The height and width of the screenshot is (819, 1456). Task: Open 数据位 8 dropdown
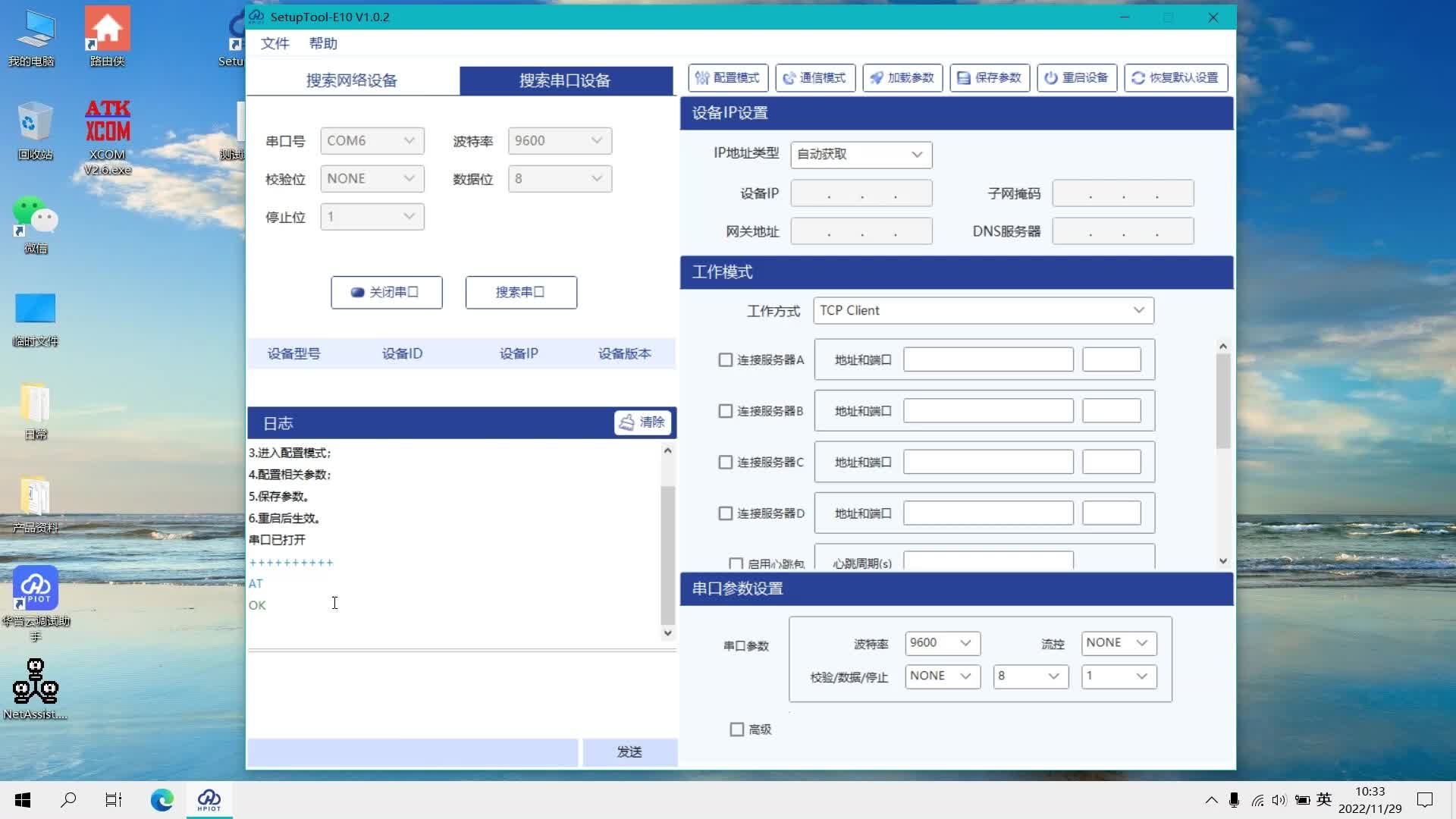tap(560, 179)
